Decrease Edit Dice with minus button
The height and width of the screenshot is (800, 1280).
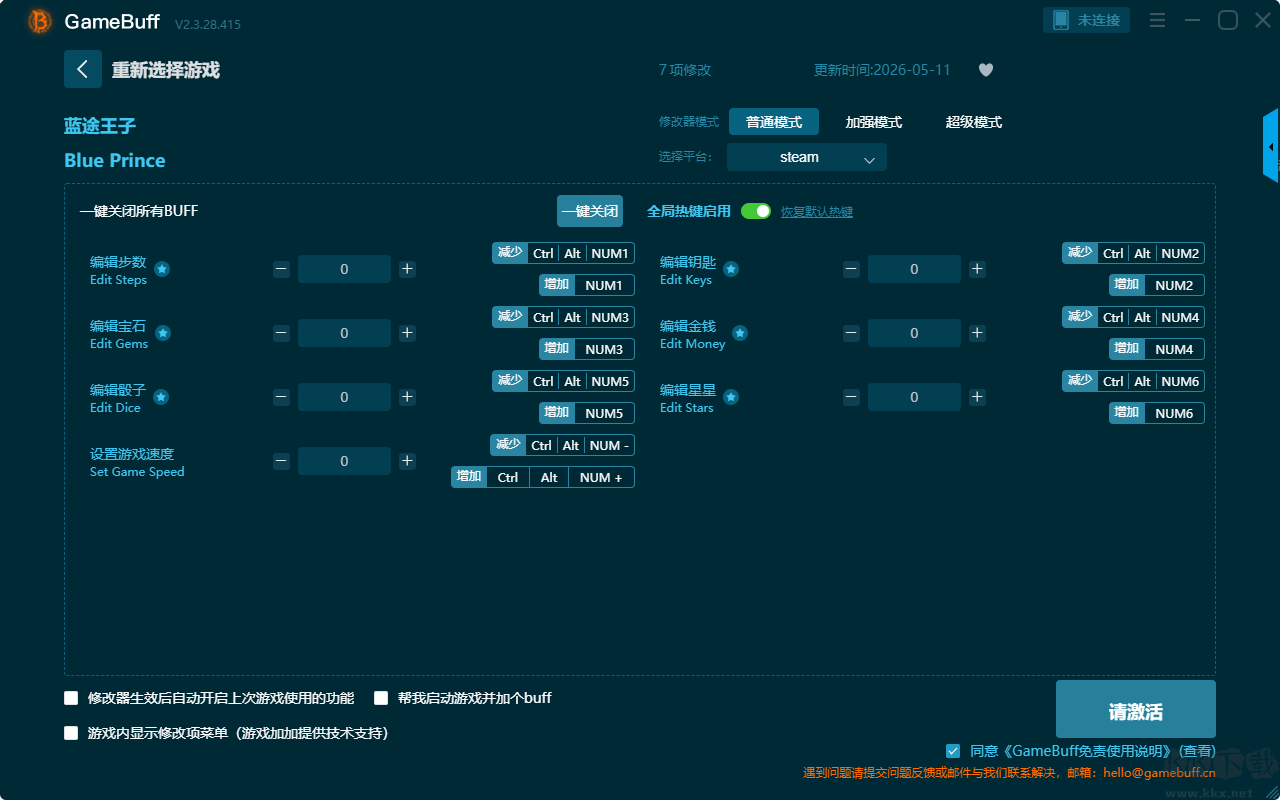click(x=281, y=397)
